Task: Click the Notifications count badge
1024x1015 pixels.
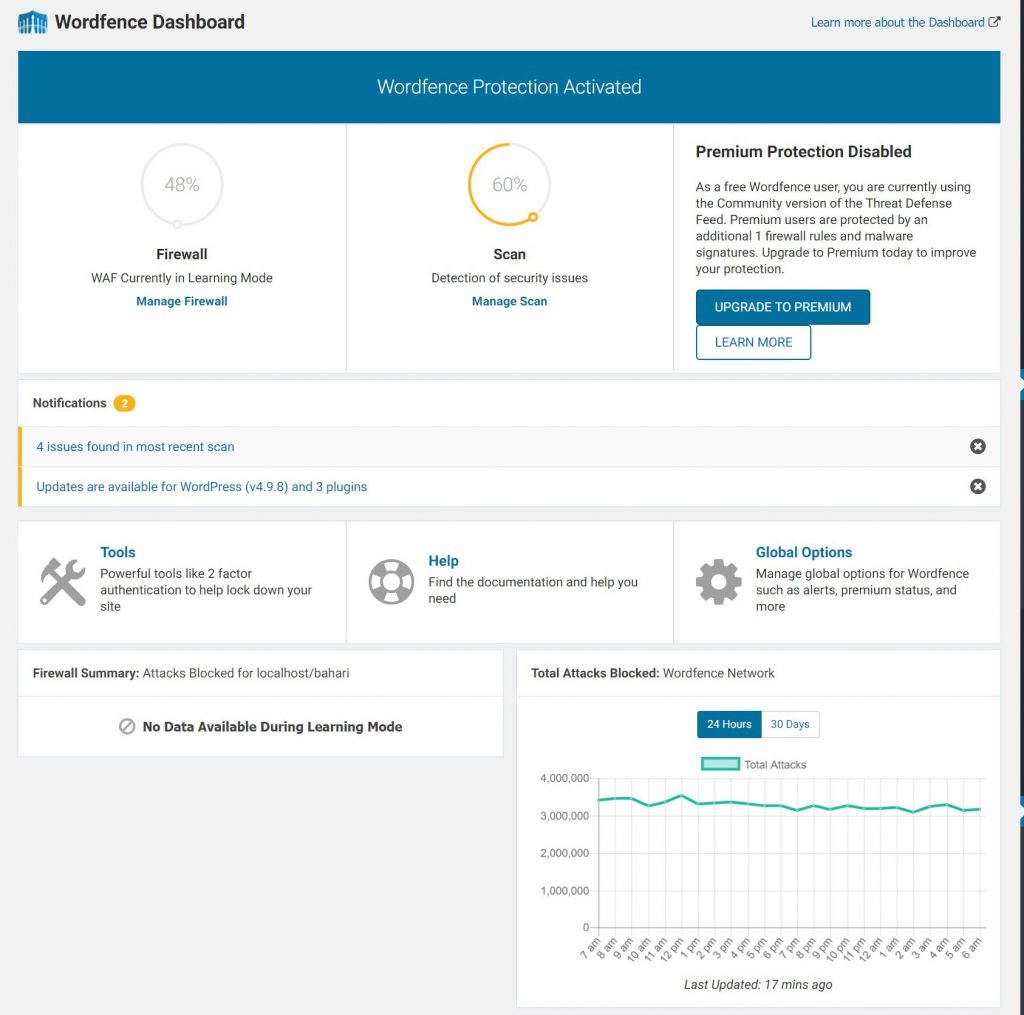Action: tap(124, 404)
